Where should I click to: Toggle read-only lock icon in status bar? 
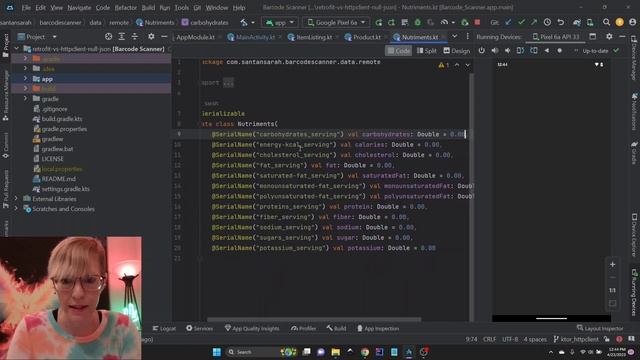coord(607,339)
